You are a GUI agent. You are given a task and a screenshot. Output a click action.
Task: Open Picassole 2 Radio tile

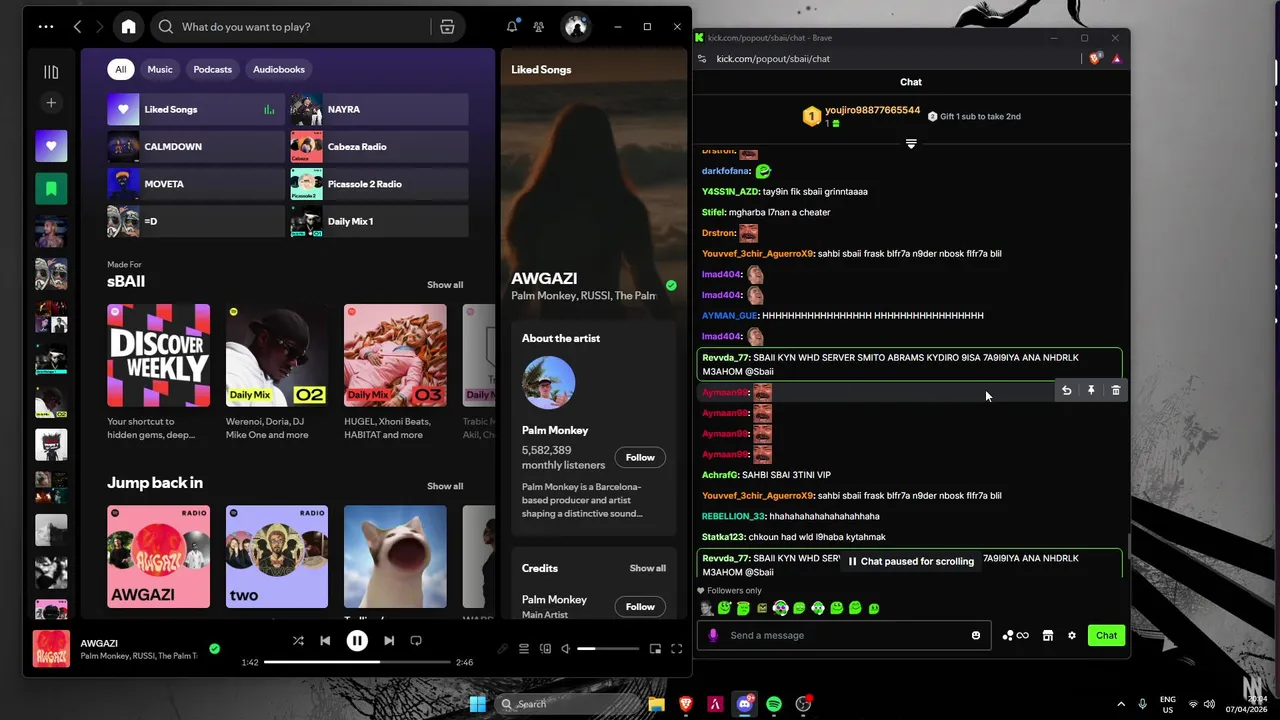[379, 184]
